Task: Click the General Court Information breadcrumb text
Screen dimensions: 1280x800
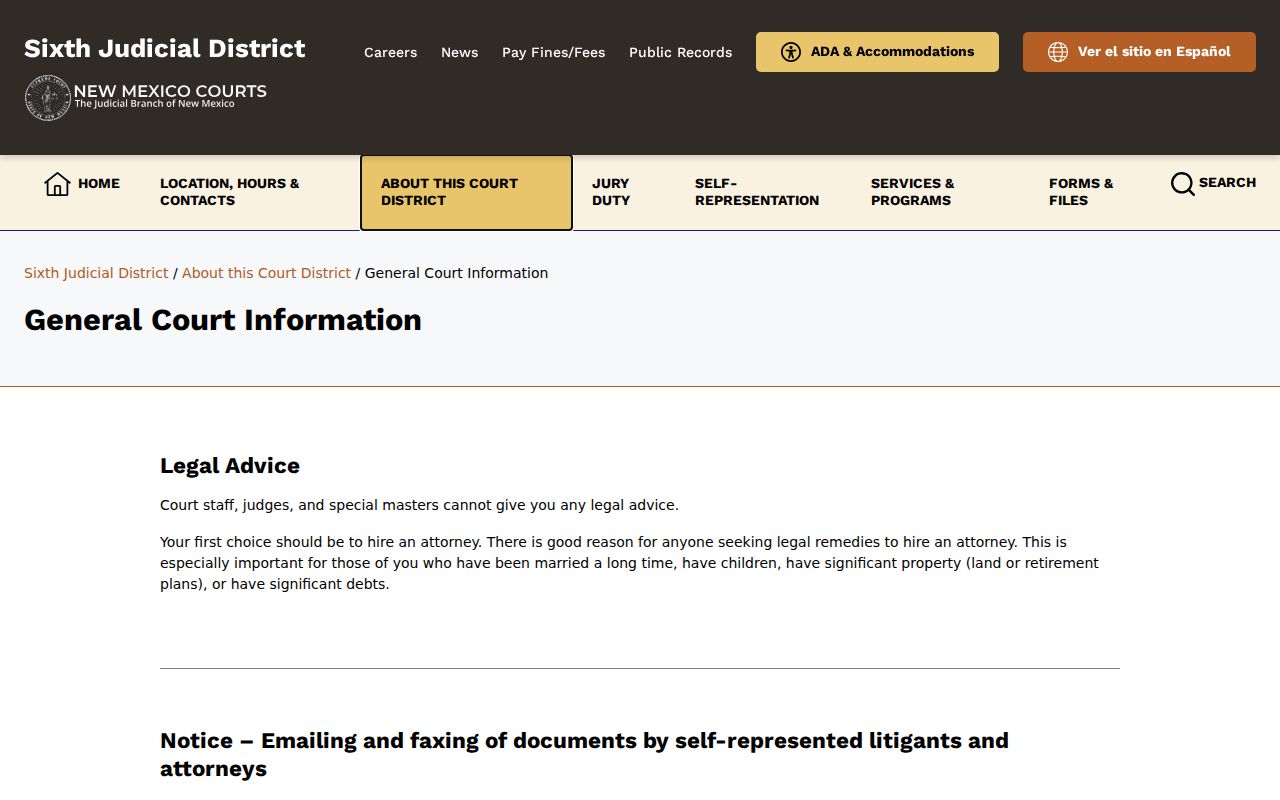Action: tap(456, 273)
